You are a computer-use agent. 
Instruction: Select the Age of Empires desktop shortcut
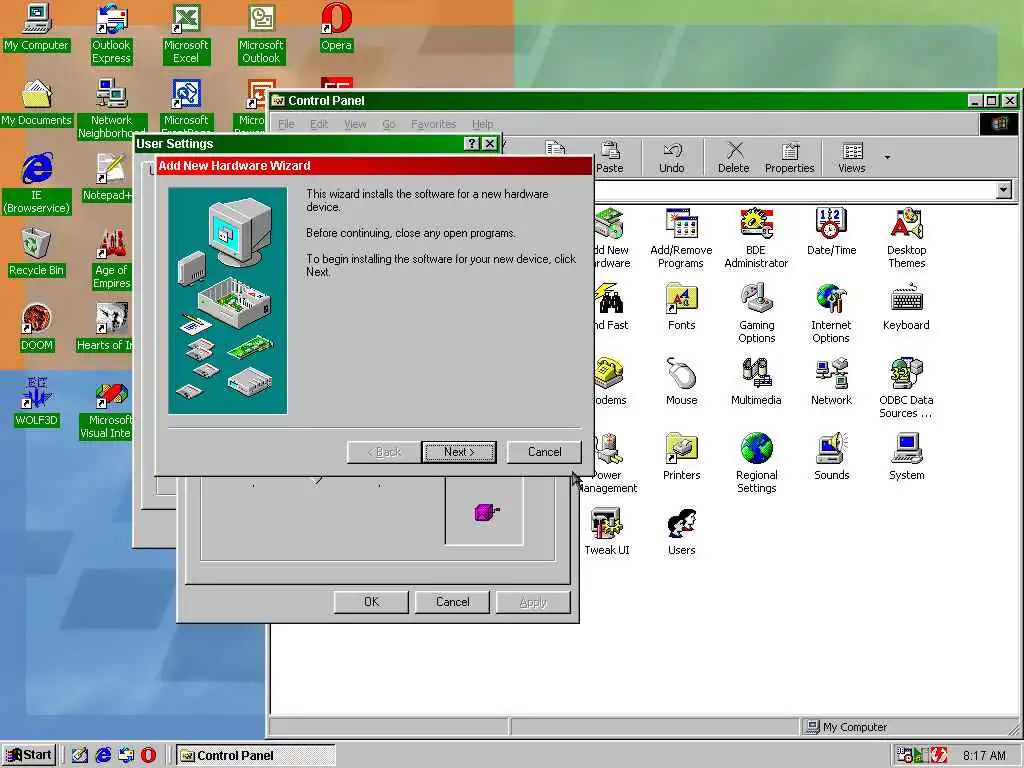pos(112,259)
